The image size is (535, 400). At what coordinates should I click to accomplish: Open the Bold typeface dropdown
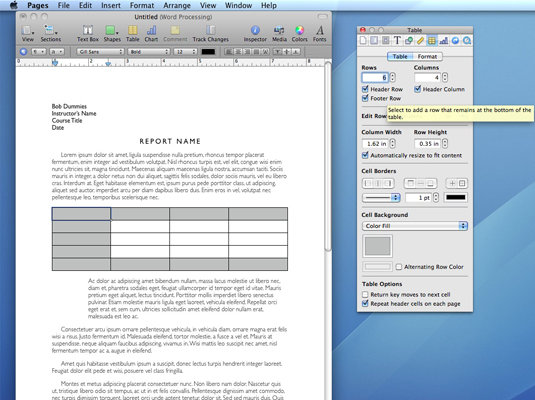click(149, 52)
